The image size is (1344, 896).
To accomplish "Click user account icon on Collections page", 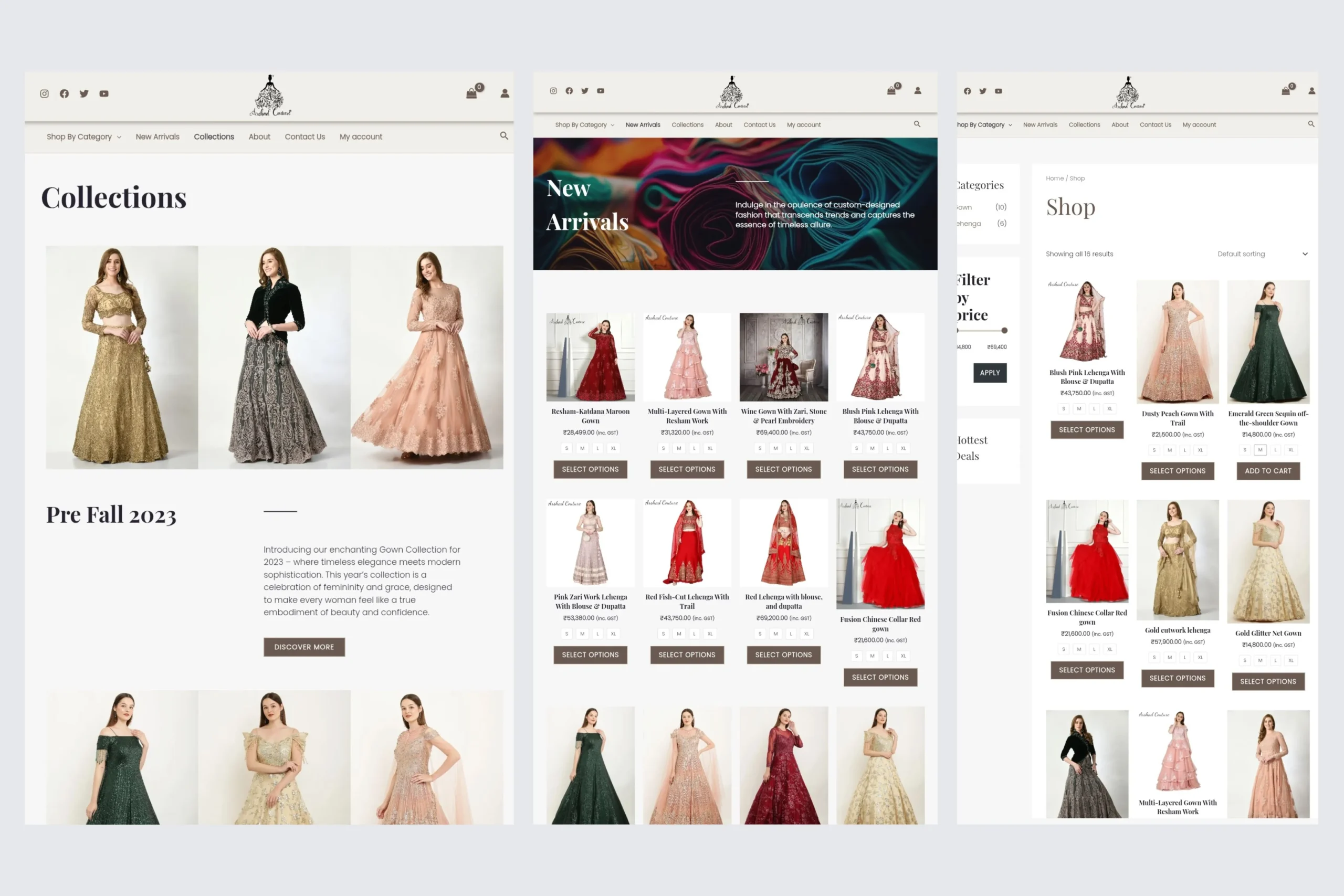I will coord(505,94).
